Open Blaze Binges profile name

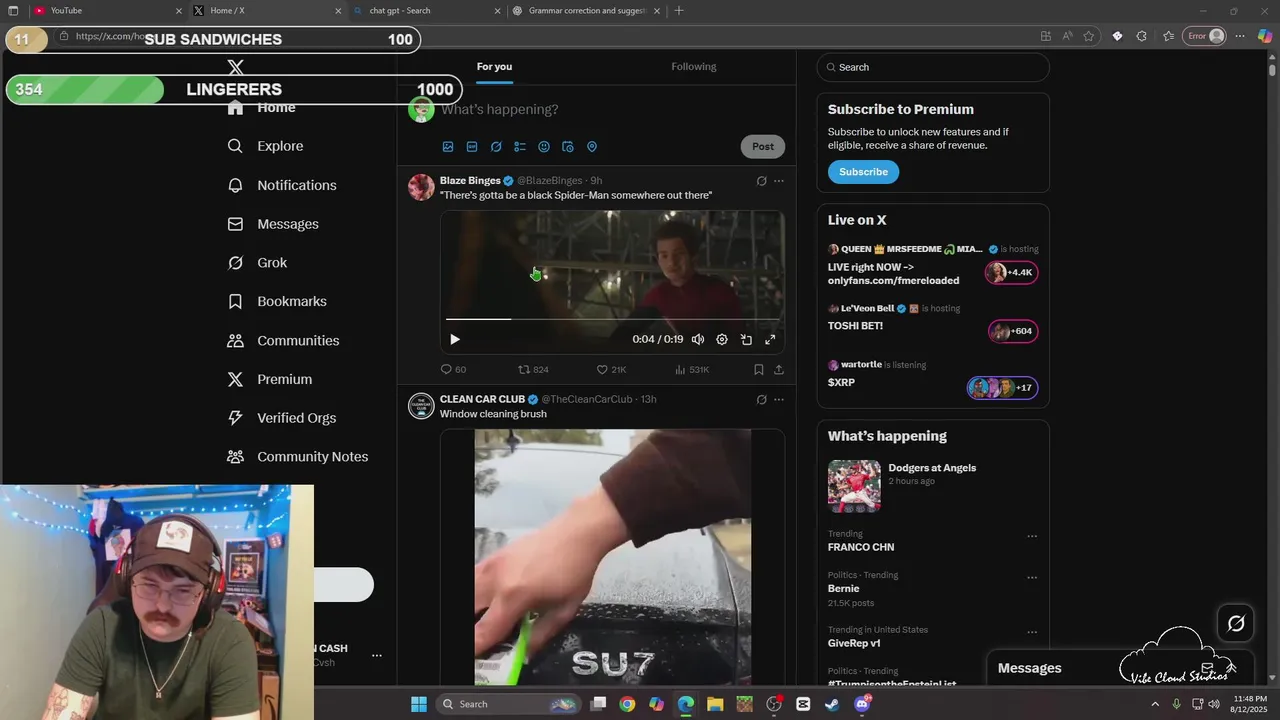(x=470, y=181)
